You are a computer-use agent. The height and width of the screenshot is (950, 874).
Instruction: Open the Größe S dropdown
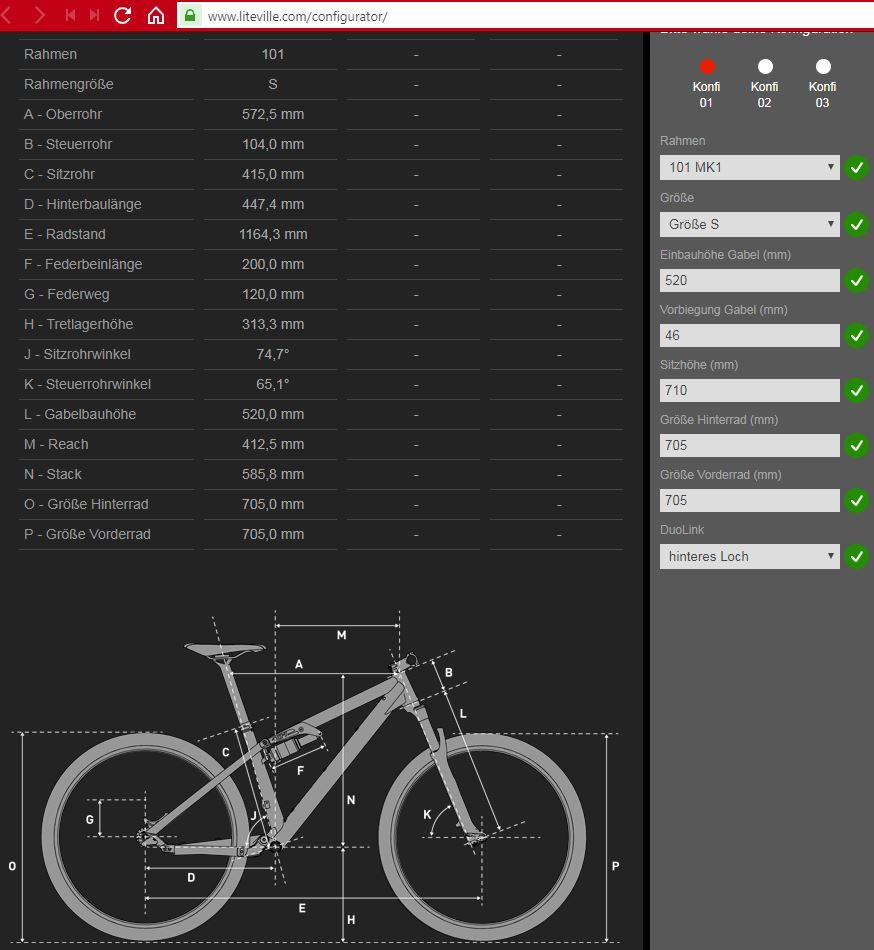point(749,225)
